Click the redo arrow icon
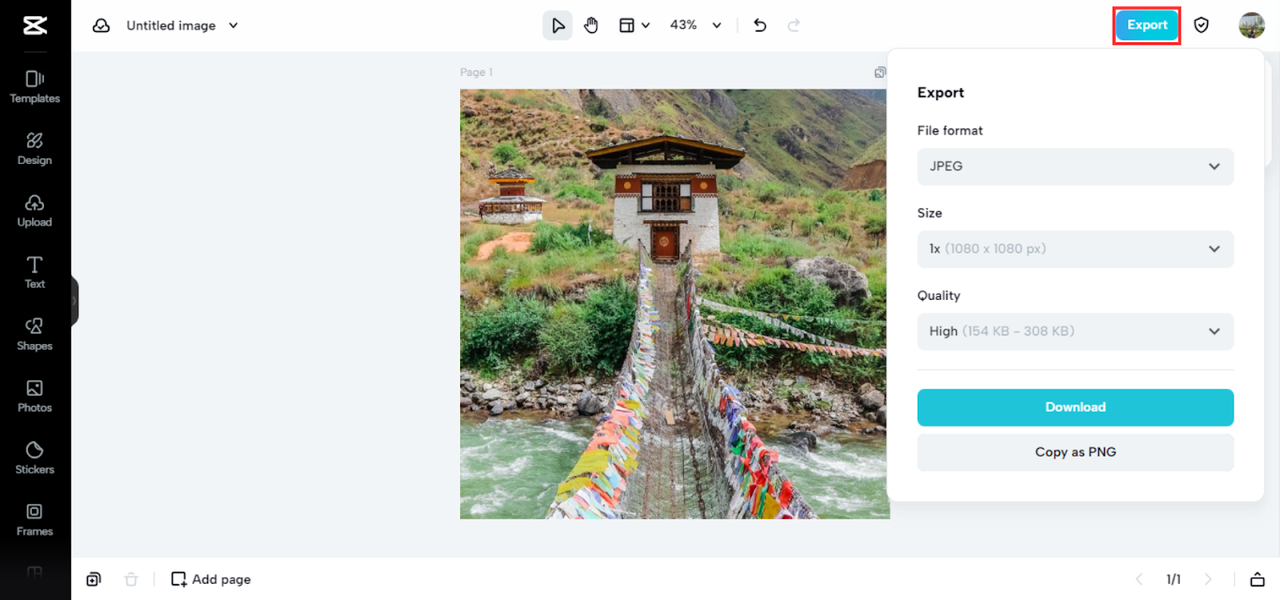Viewport: 1280px width, 600px height. (x=794, y=26)
